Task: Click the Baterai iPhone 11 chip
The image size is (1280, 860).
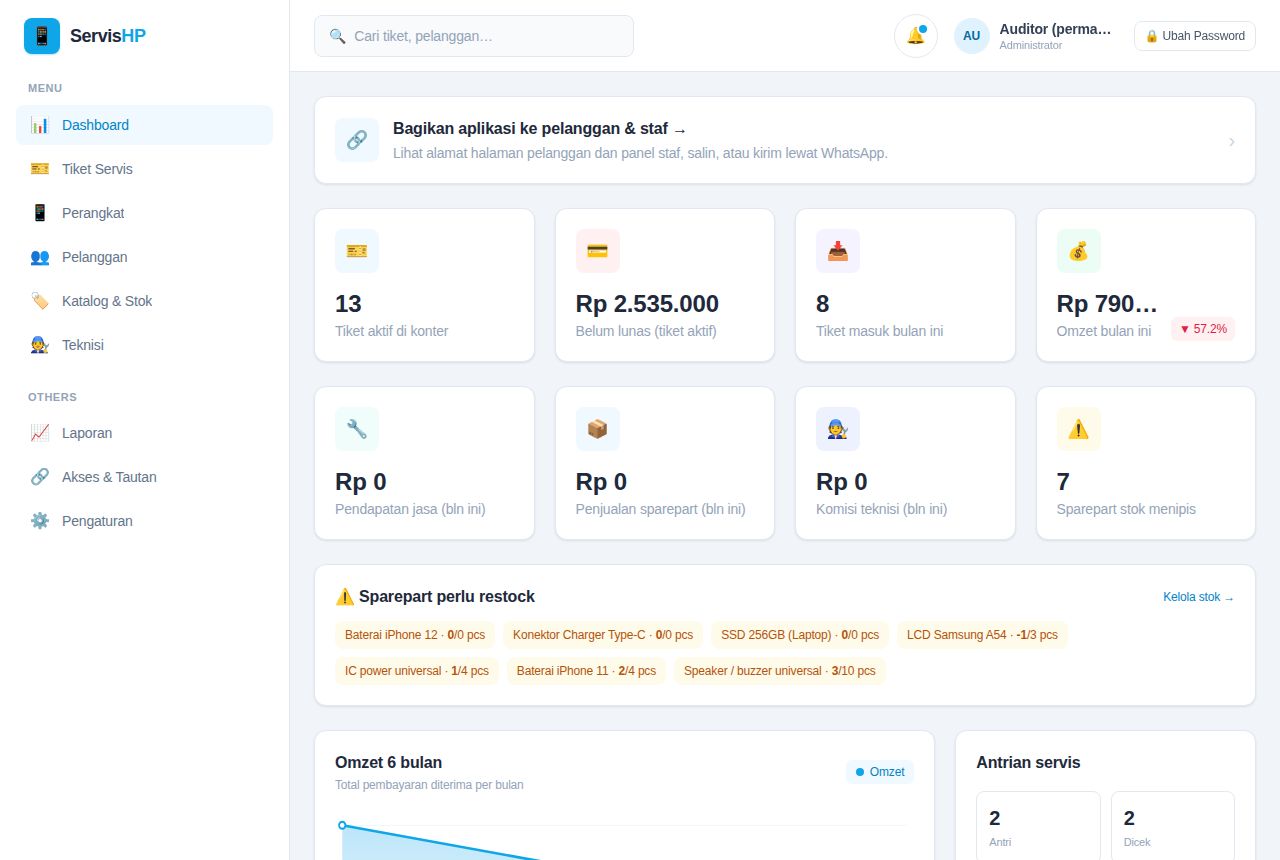Action: click(586, 671)
